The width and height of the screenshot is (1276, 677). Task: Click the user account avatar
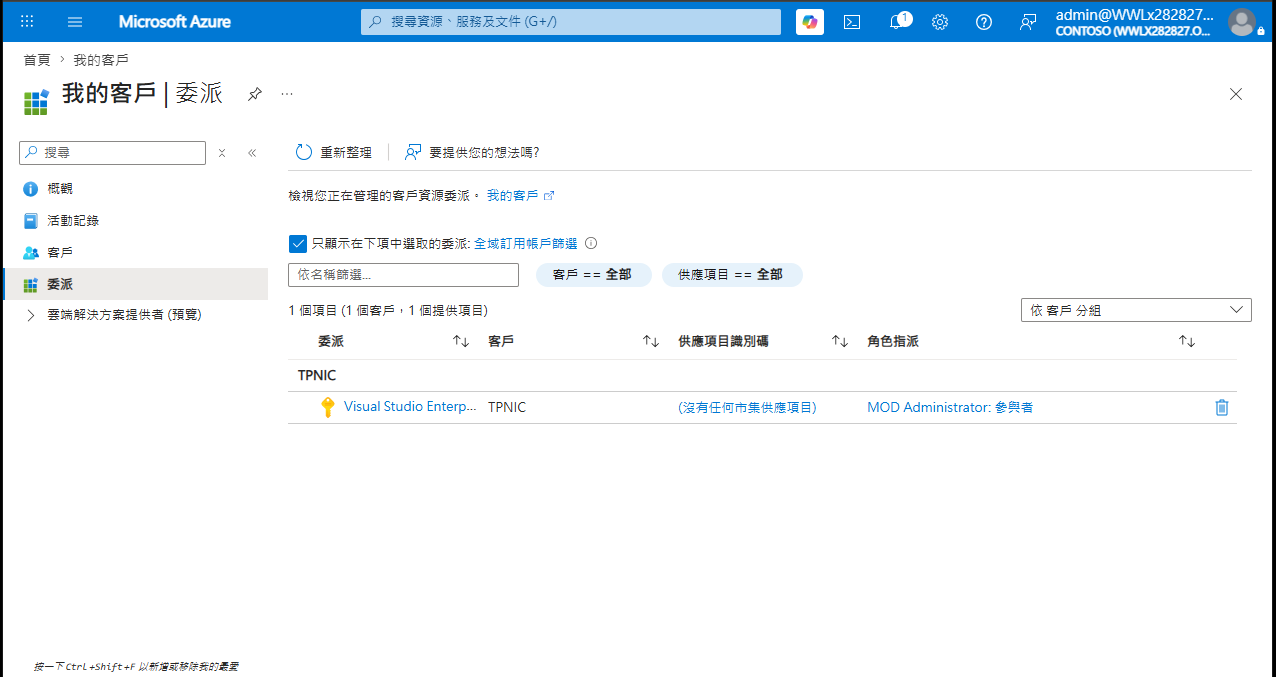point(1241,21)
